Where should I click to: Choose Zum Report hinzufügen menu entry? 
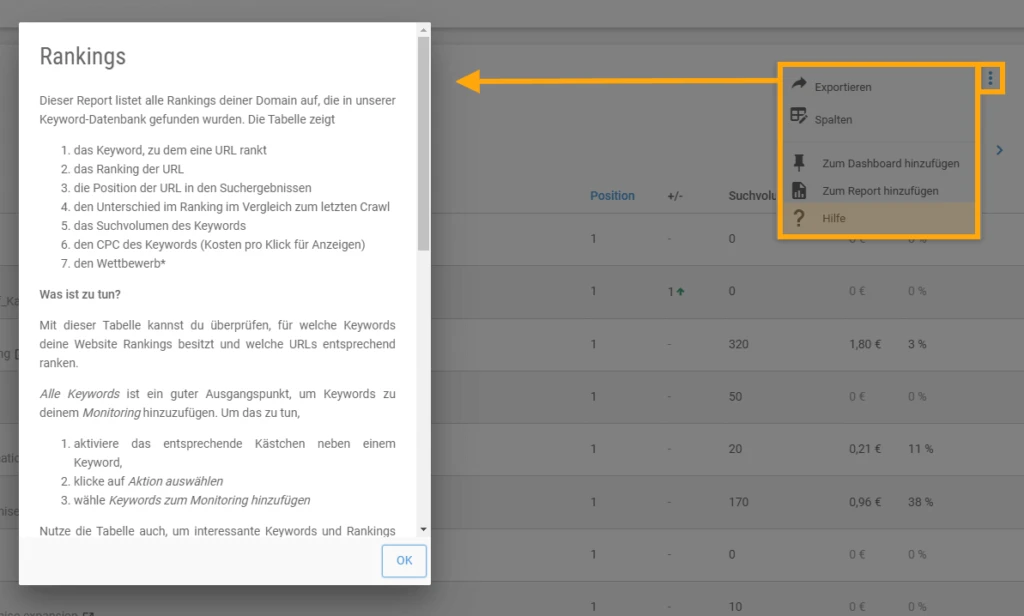880,191
